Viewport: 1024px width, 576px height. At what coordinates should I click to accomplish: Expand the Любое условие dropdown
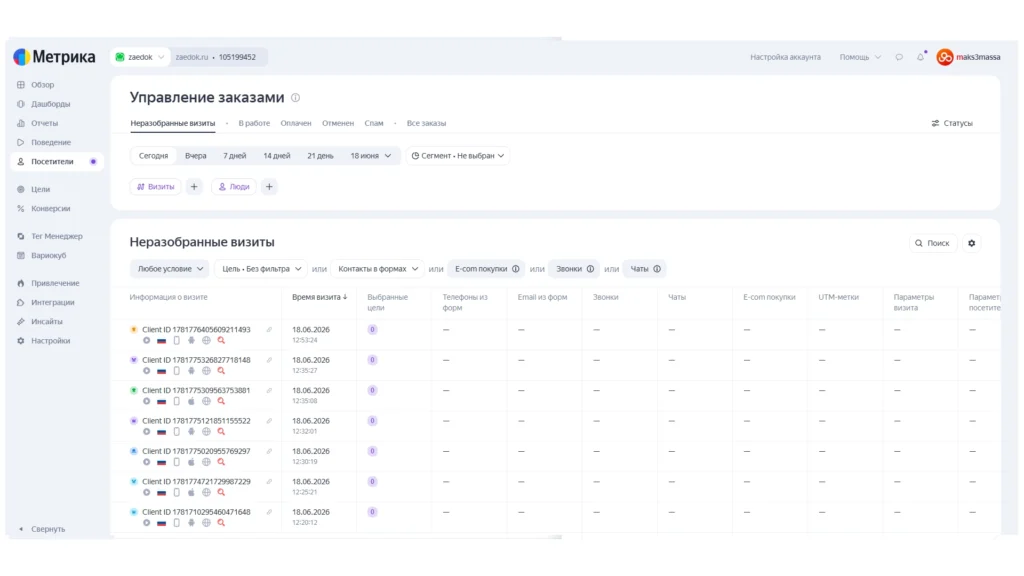pos(170,269)
